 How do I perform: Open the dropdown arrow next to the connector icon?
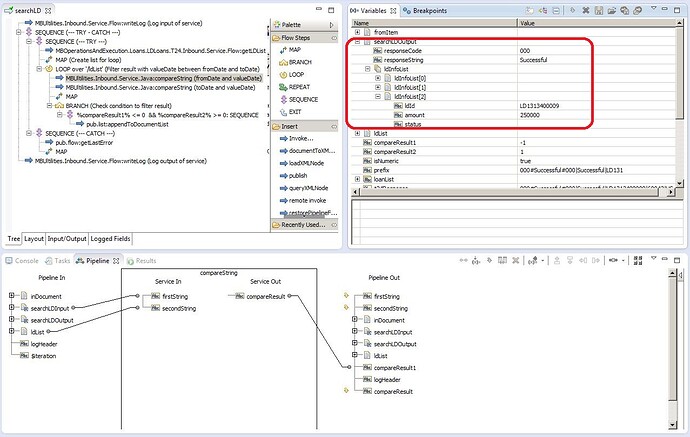point(623,261)
